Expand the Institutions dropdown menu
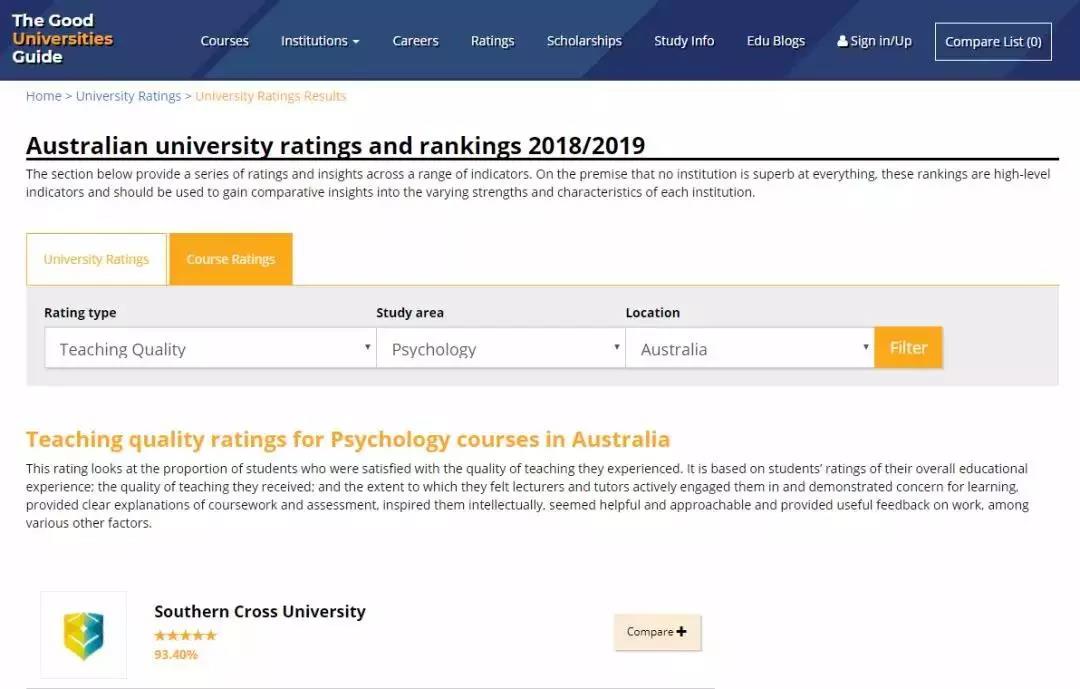The image size is (1080, 689). coord(320,41)
